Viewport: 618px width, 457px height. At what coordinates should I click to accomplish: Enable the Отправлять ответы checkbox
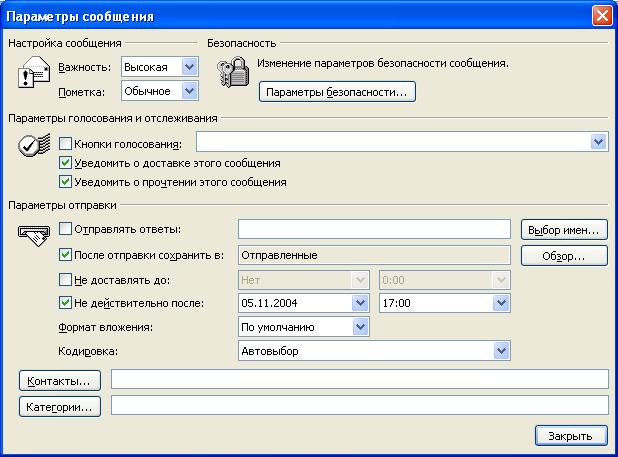(65, 229)
